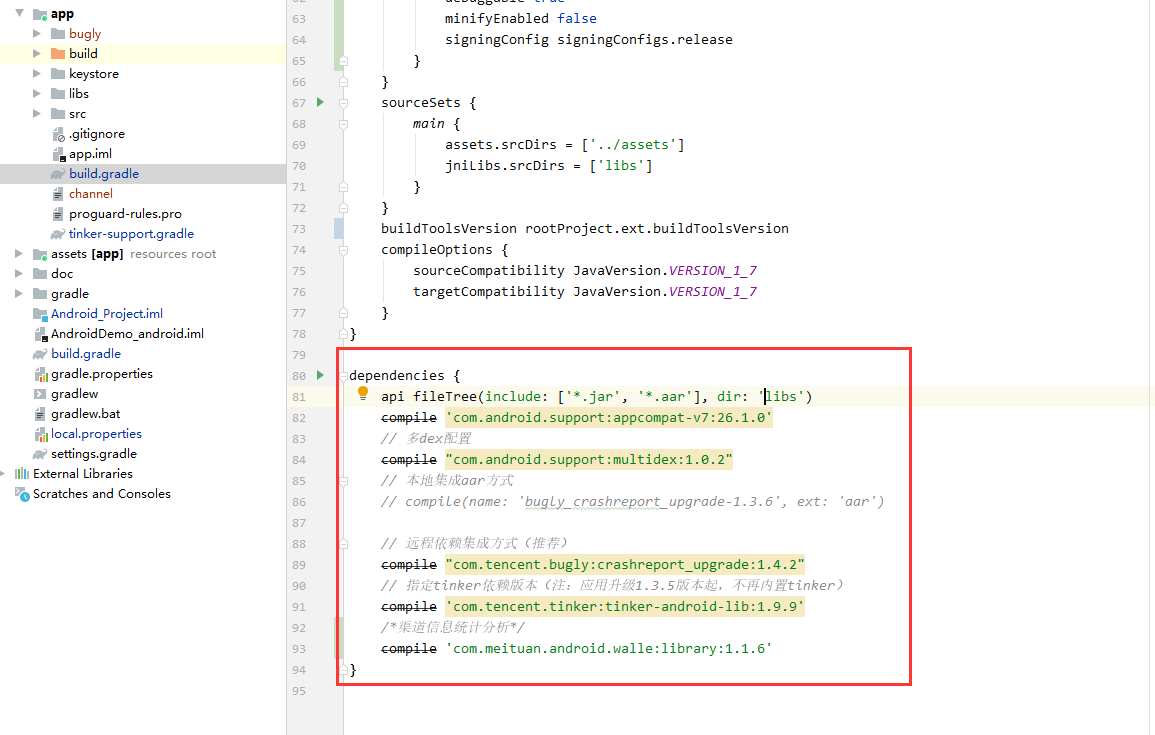Click the run arrow beside sourceSets line
The width and height of the screenshot is (1155, 735).
tap(320, 102)
